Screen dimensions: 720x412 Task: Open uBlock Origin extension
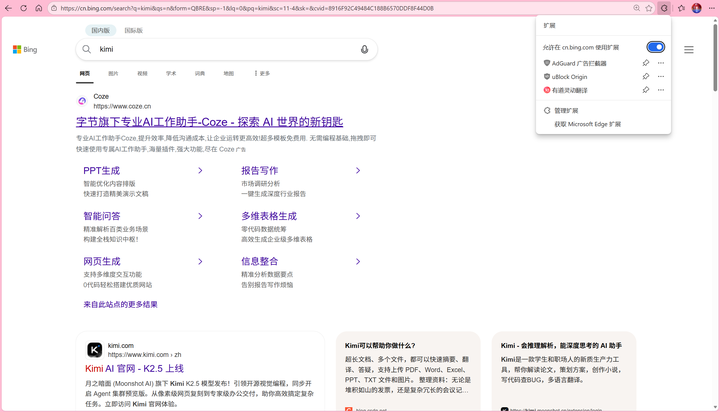point(569,77)
